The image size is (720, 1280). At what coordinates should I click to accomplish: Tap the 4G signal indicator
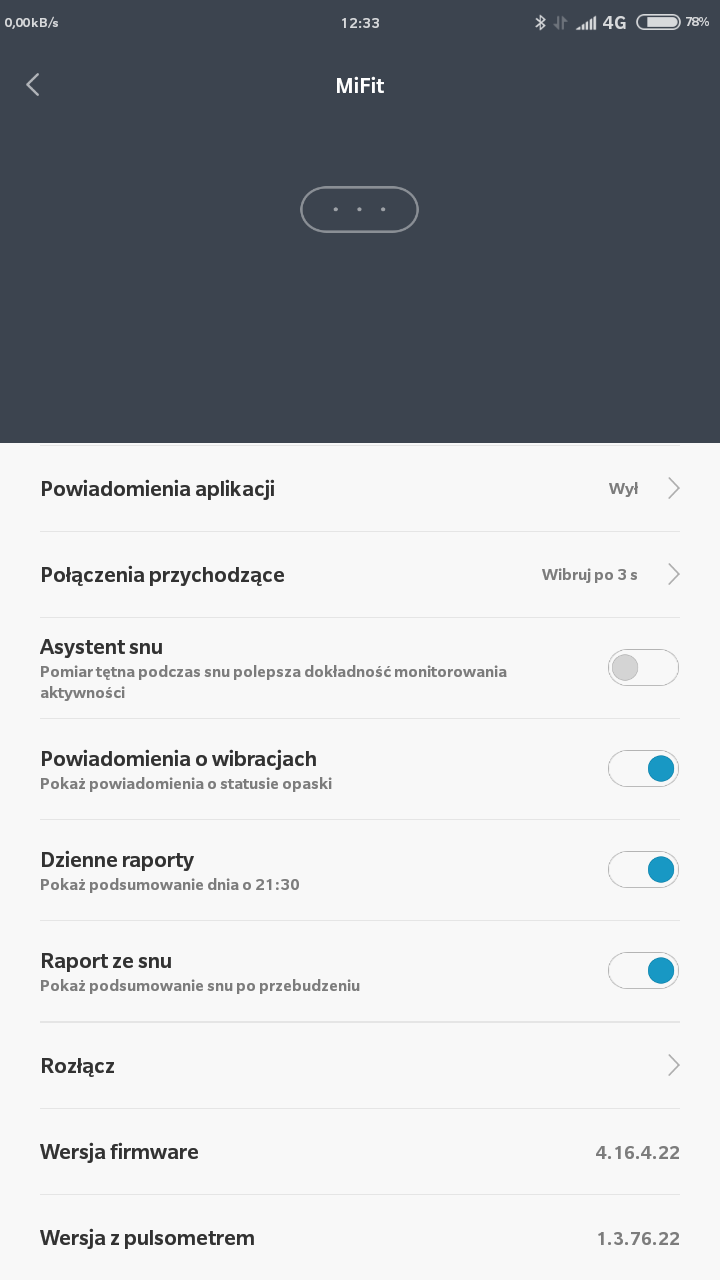click(x=614, y=22)
